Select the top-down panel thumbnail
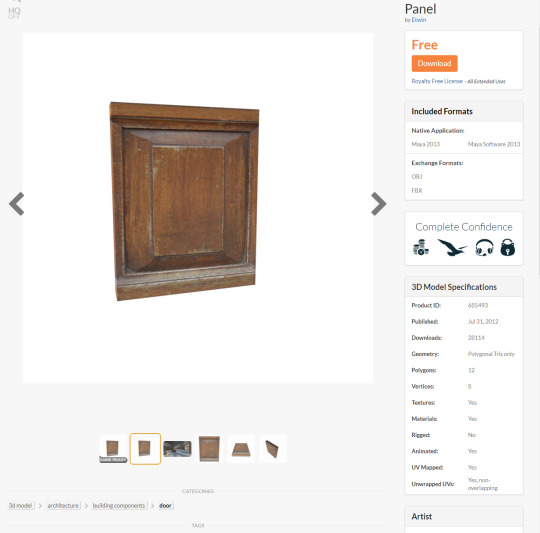Viewport: 540px width, 533px height. pos(241,449)
